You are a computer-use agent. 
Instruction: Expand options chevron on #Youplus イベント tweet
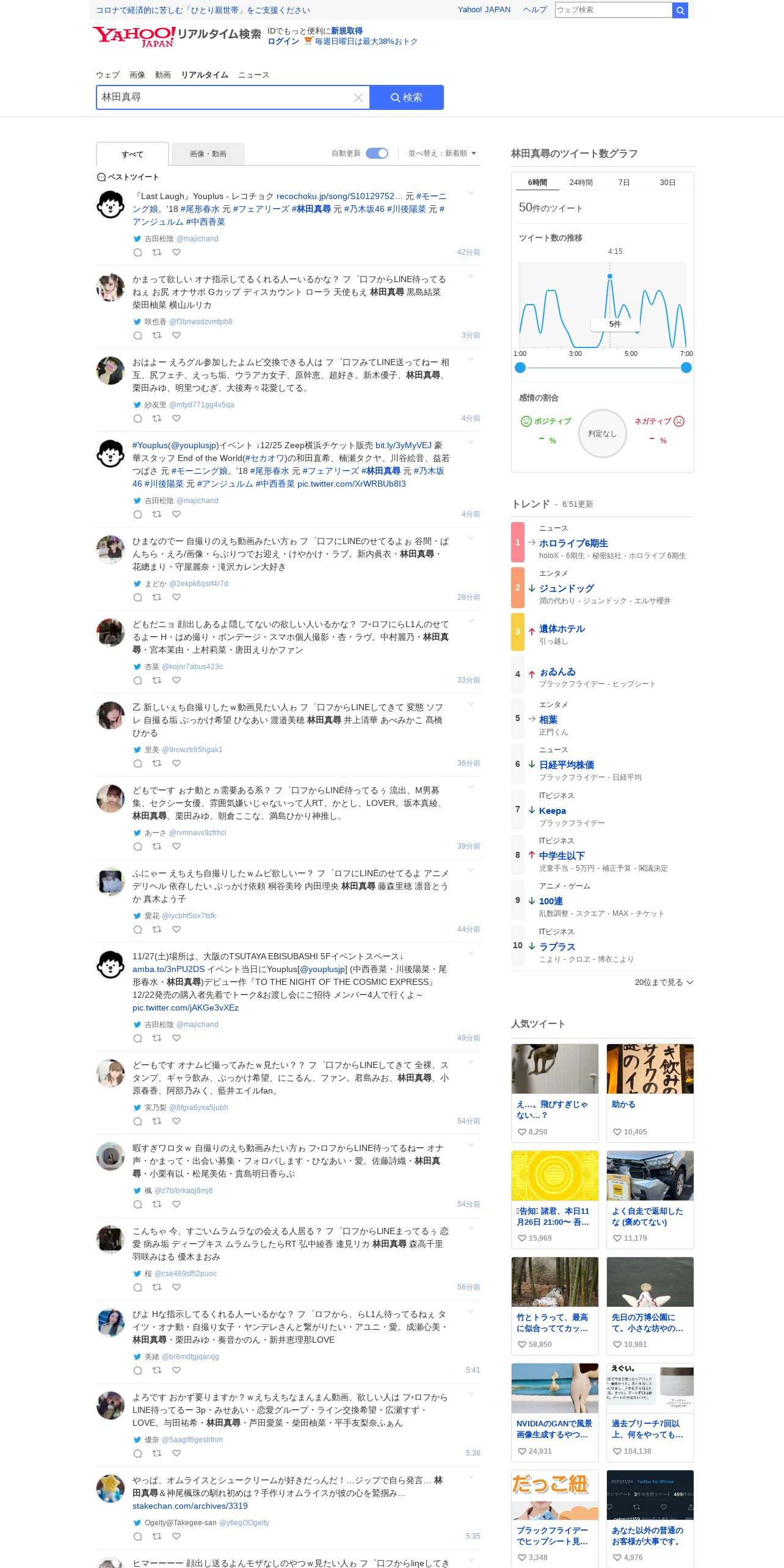click(471, 442)
